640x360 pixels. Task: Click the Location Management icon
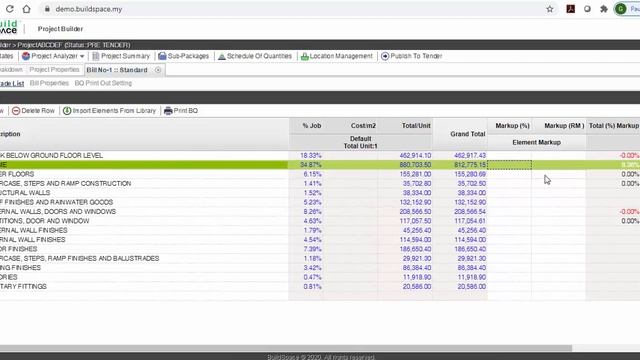click(x=304, y=56)
